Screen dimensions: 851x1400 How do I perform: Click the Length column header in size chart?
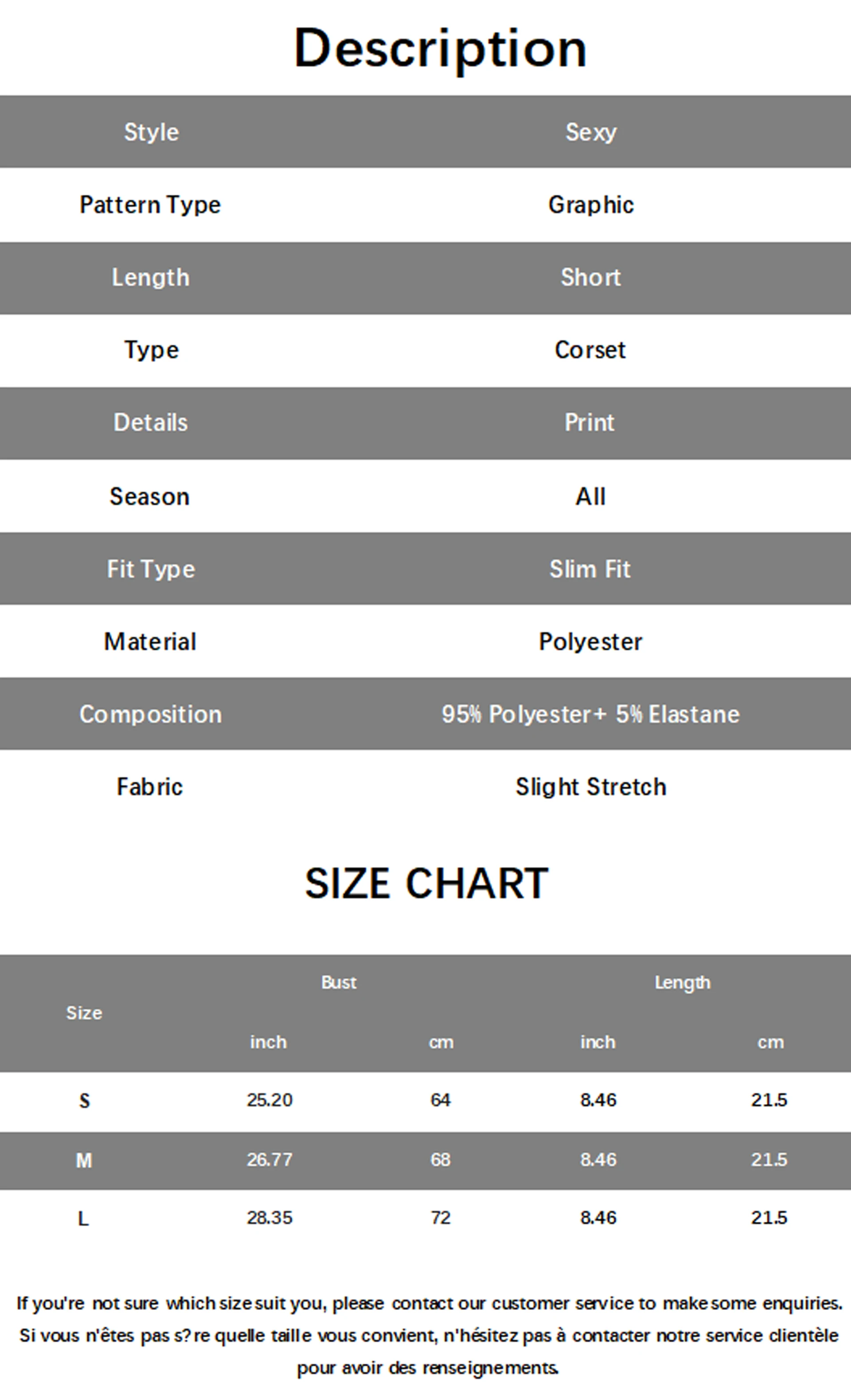pos(682,982)
